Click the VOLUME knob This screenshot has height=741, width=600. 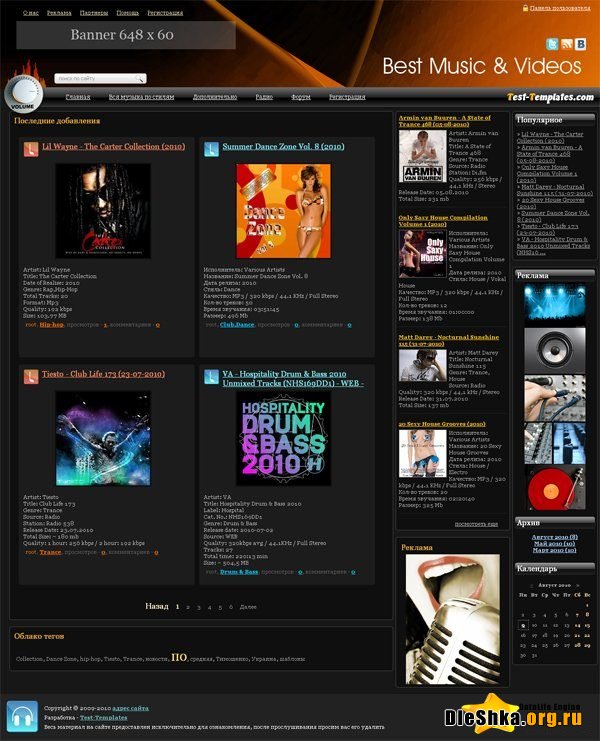pyautogui.click(x=24, y=93)
